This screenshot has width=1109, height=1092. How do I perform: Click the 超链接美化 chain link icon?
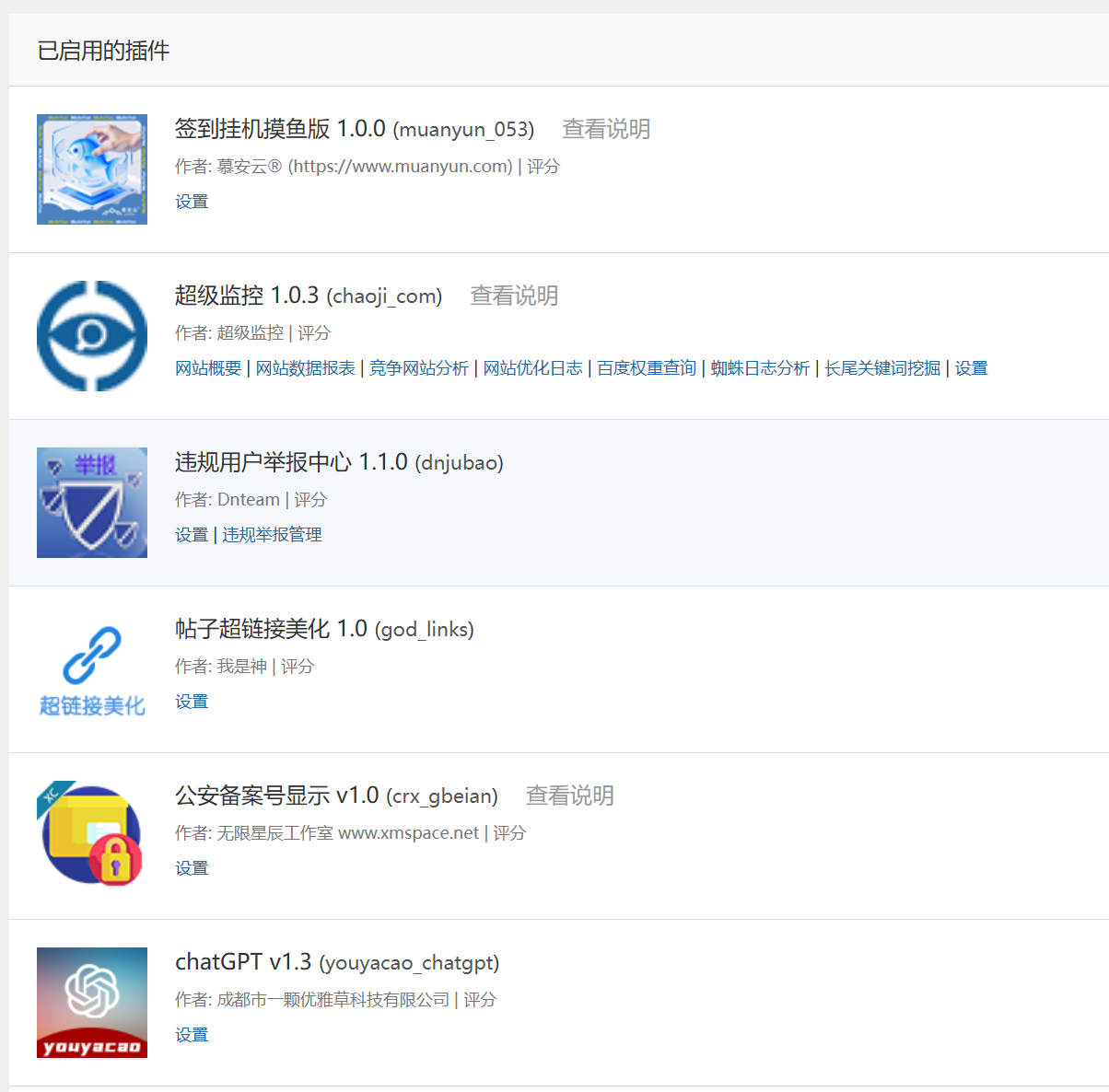point(92,669)
